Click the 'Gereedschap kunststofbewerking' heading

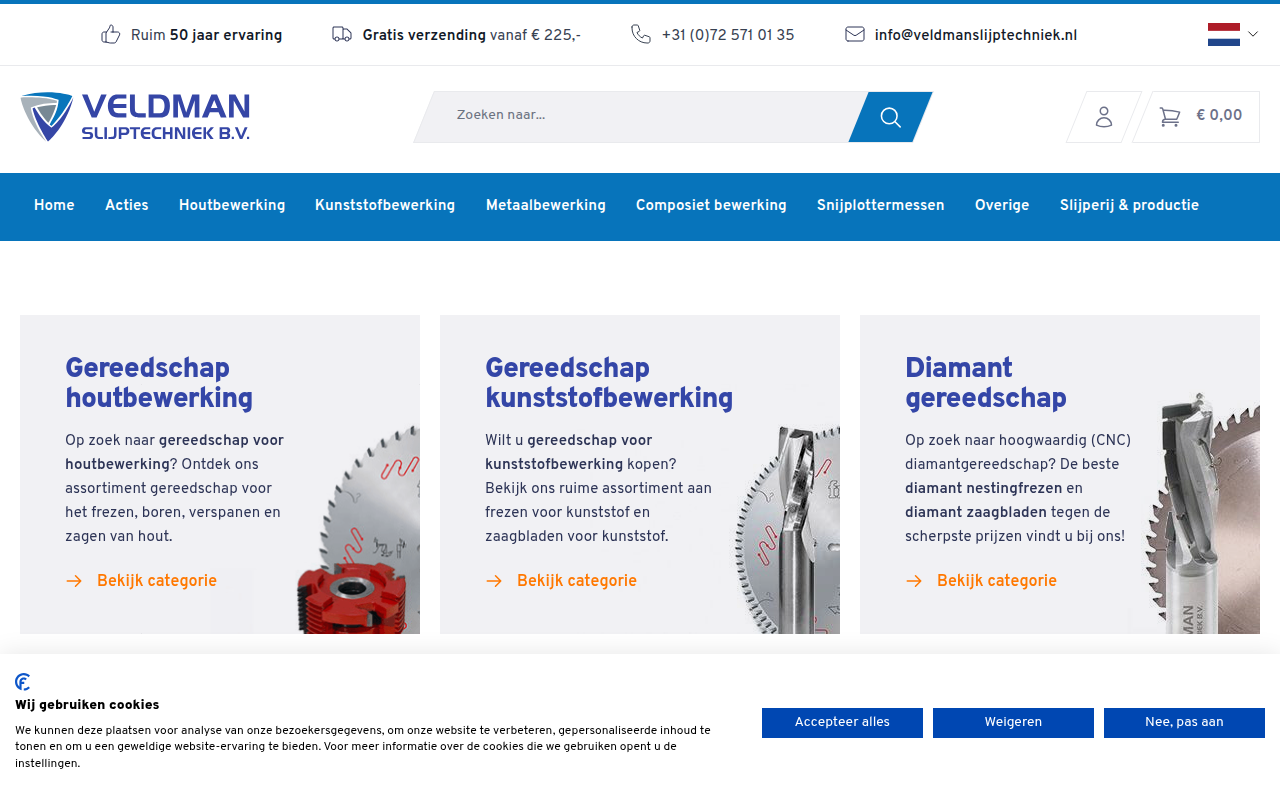pos(609,383)
